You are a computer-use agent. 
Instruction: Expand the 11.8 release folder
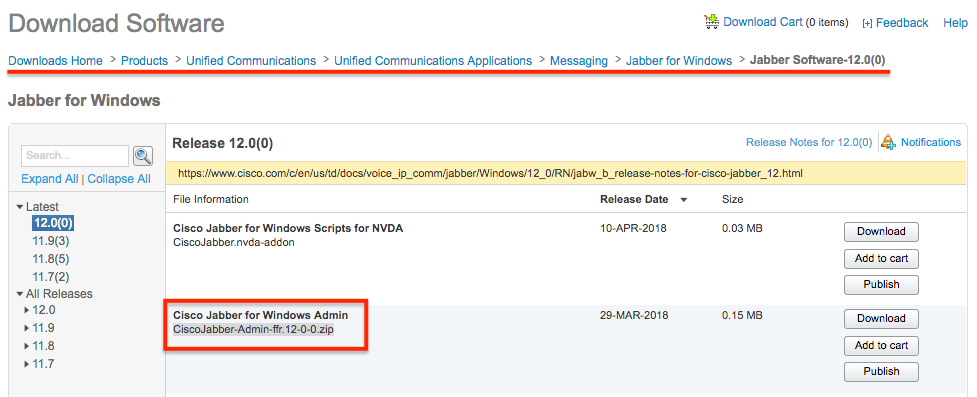pos(27,346)
